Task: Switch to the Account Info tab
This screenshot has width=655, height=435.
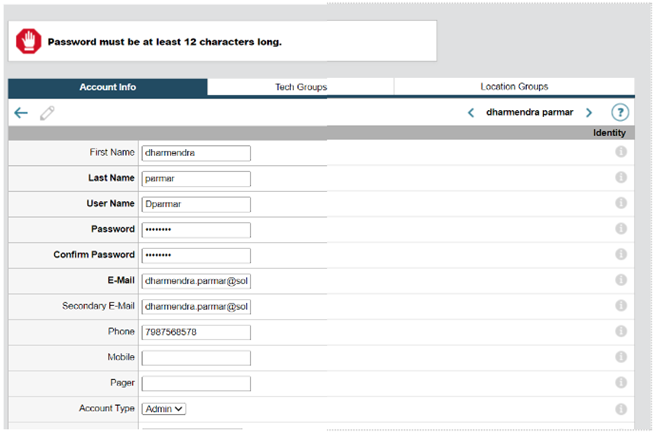Action: [x=107, y=87]
